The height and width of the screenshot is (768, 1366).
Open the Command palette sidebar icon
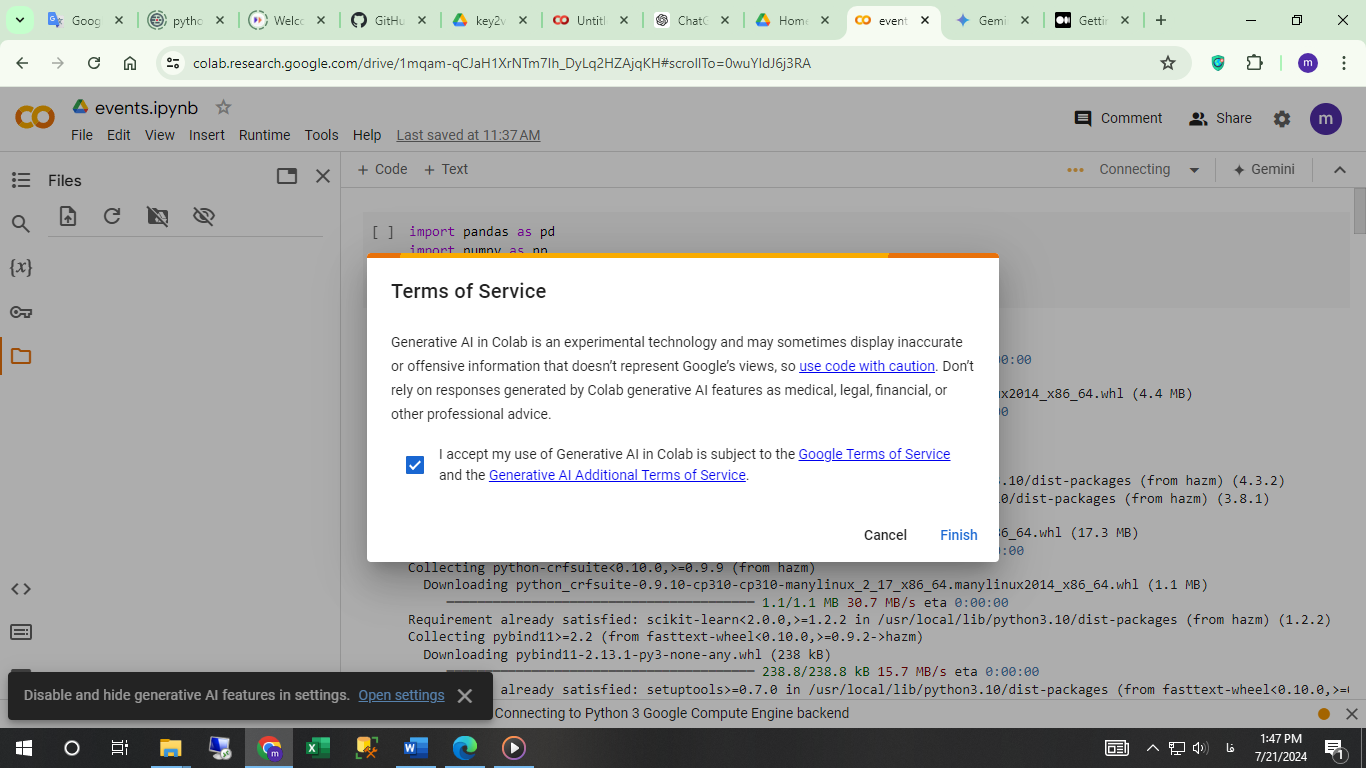[21, 632]
